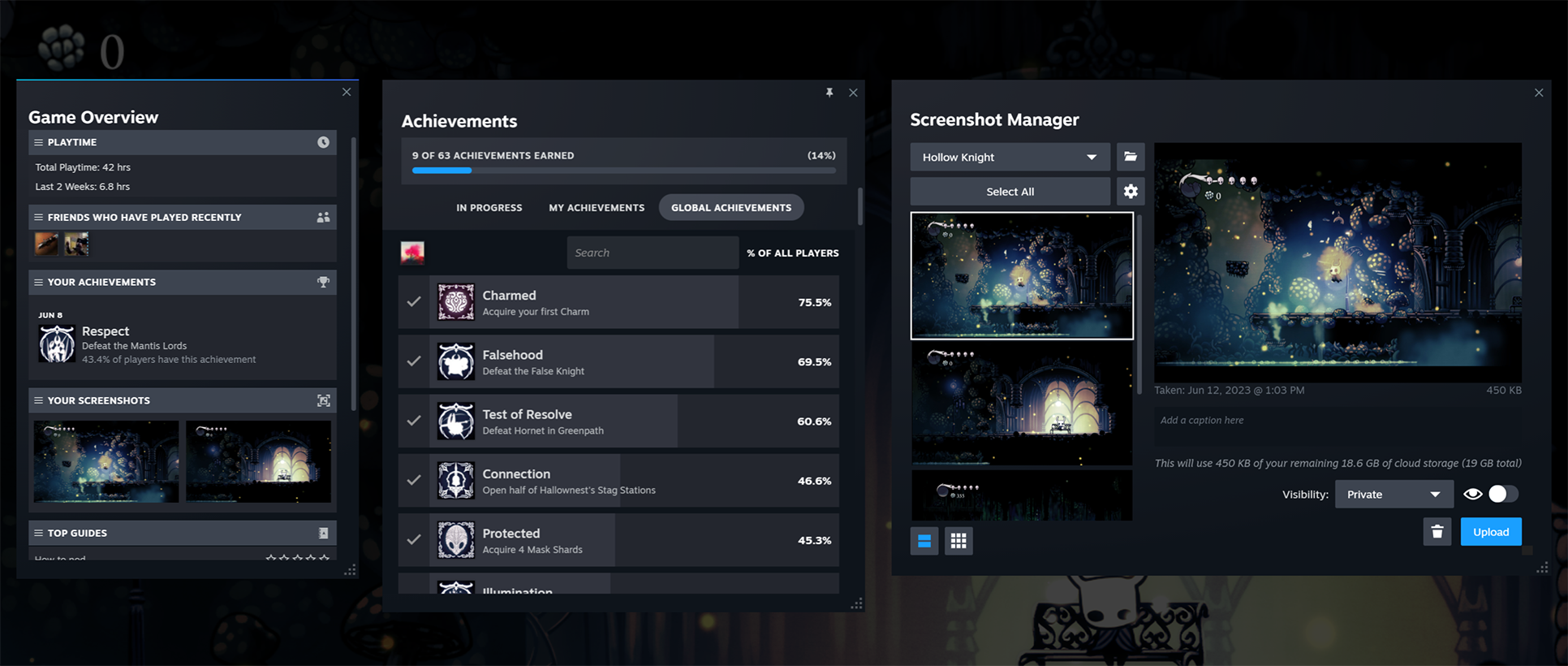
Task: Click the 75.5% value for Charmed
Action: point(815,302)
